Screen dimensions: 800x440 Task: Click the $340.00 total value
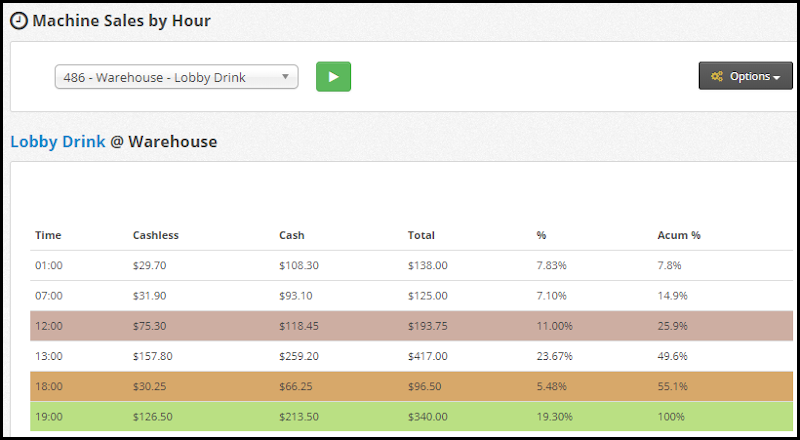coord(428,417)
